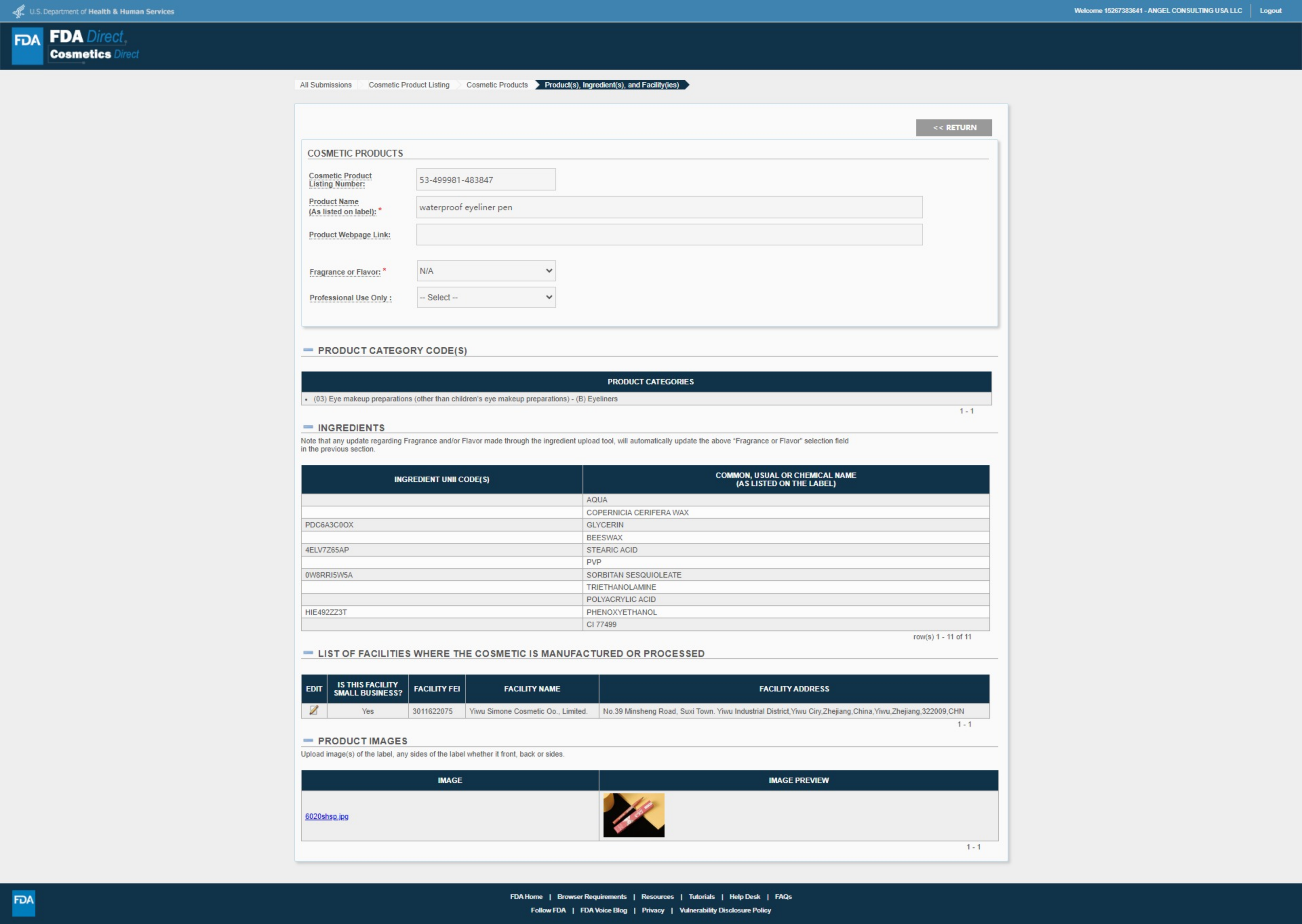Click the FDA logo in header
The image size is (1302, 924).
27,45
